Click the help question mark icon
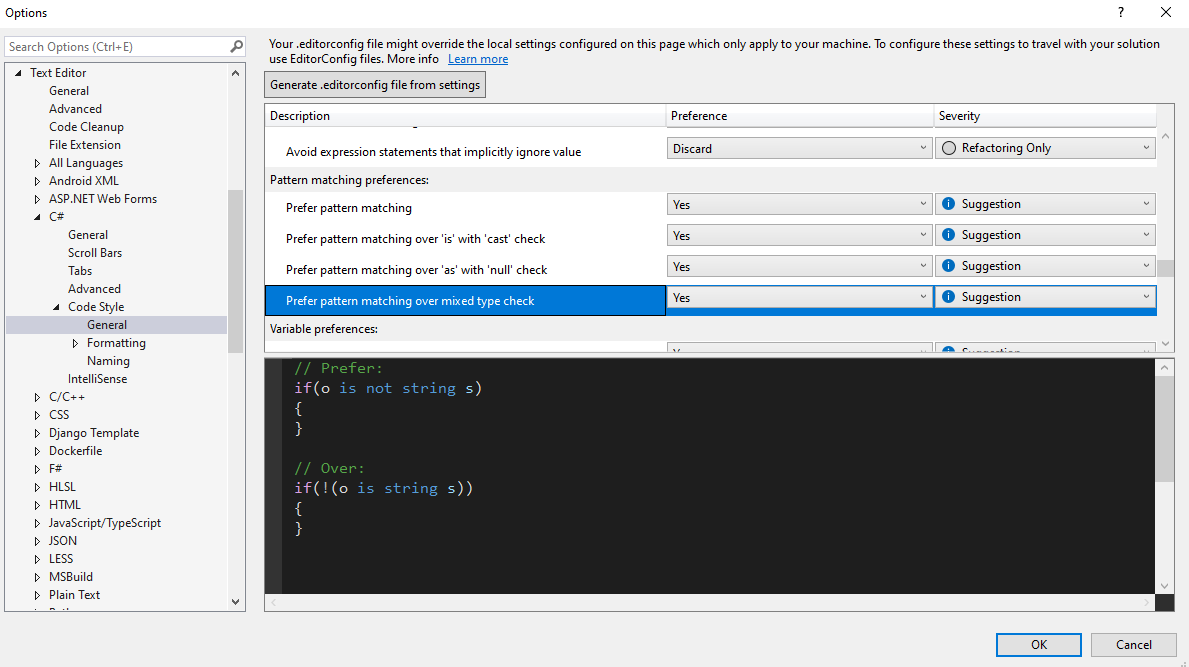The height and width of the screenshot is (667, 1189). pyautogui.click(x=1120, y=12)
